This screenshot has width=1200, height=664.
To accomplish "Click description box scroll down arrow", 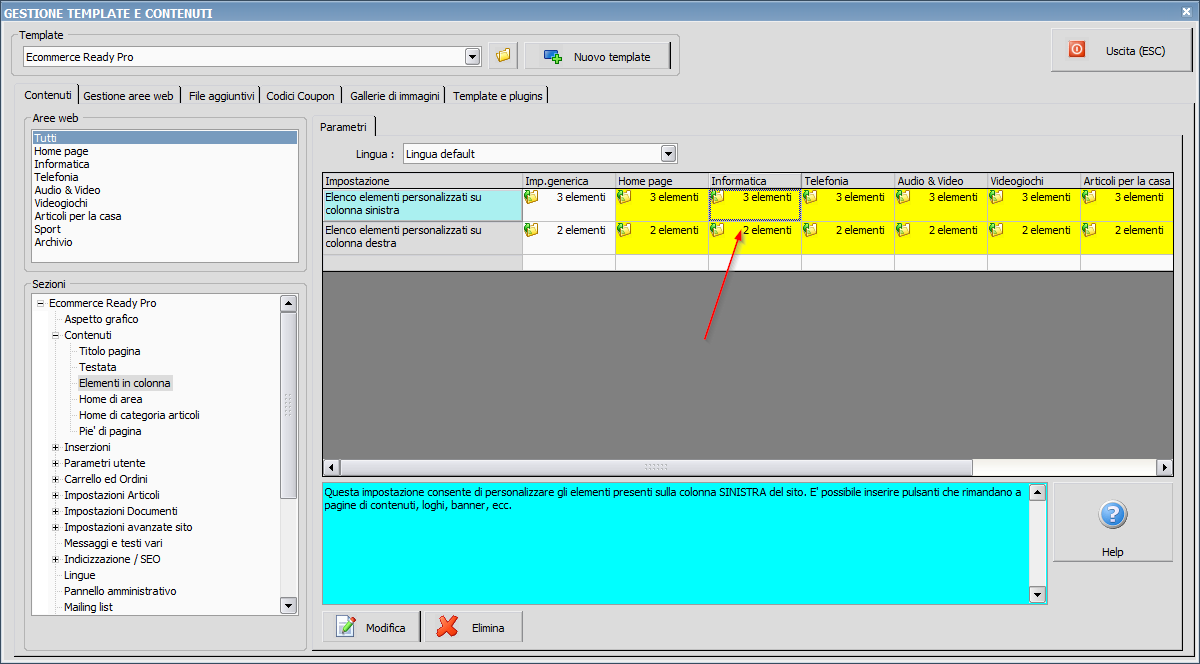I will (1038, 595).
